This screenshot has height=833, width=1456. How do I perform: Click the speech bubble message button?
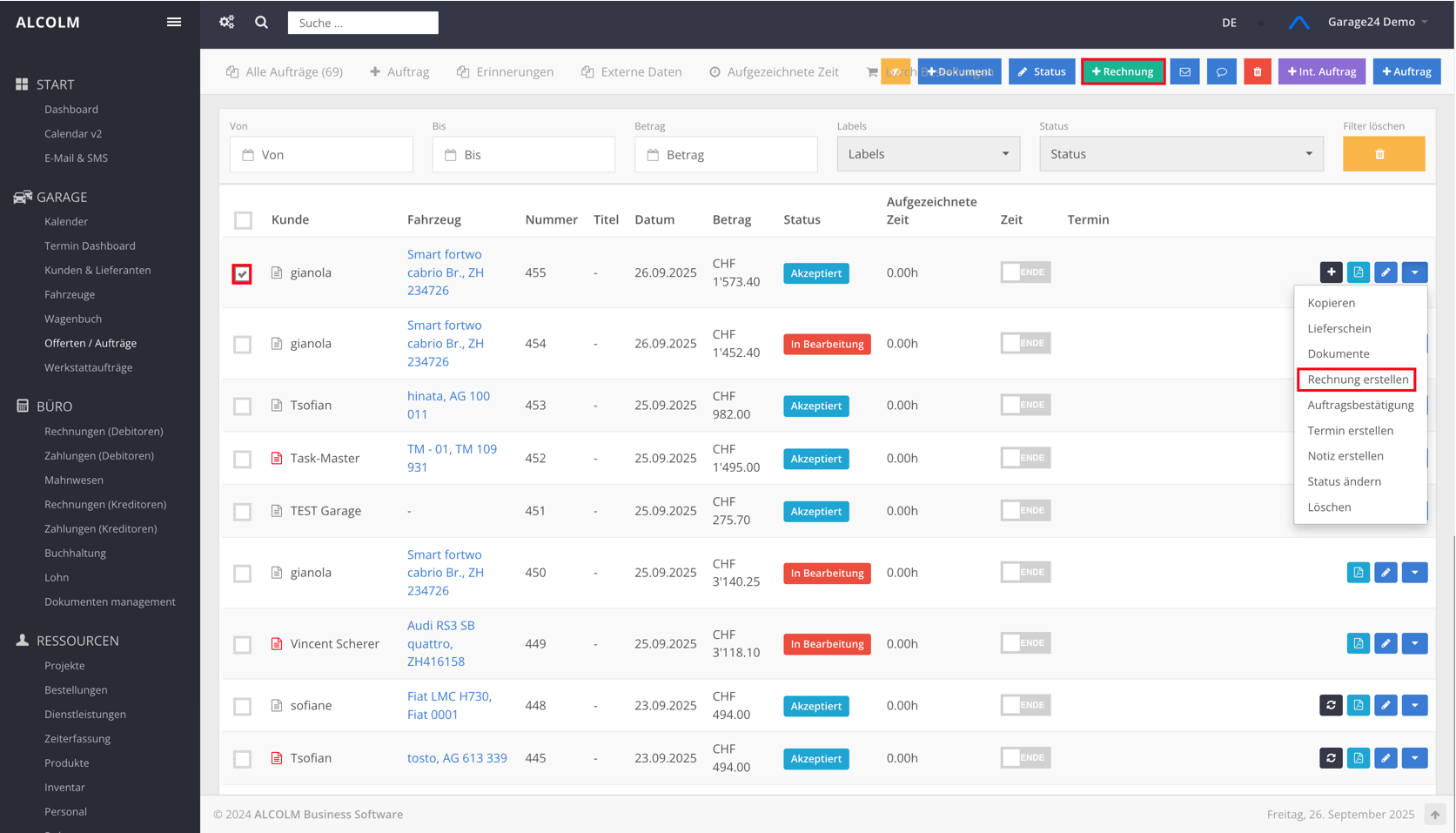pos(1221,71)
